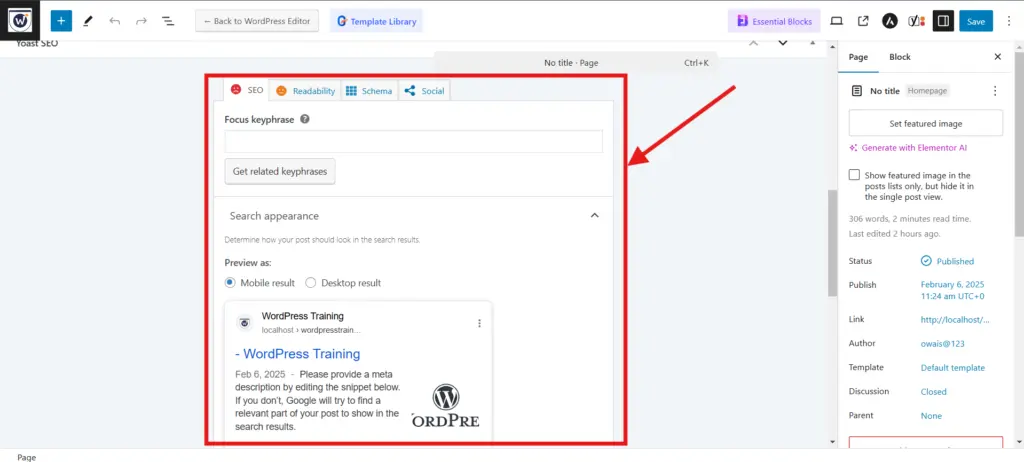Open the View Page external link icon
Screen dimensions: 1024x462
(863, 21)
